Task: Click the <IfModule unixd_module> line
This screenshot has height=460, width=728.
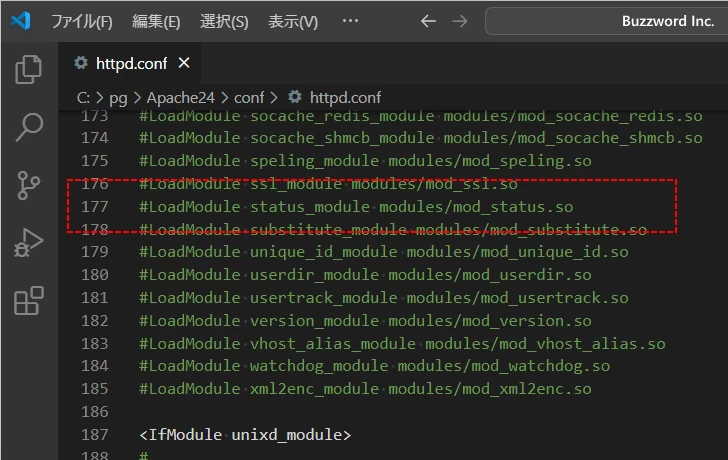Action: [245, 435]
